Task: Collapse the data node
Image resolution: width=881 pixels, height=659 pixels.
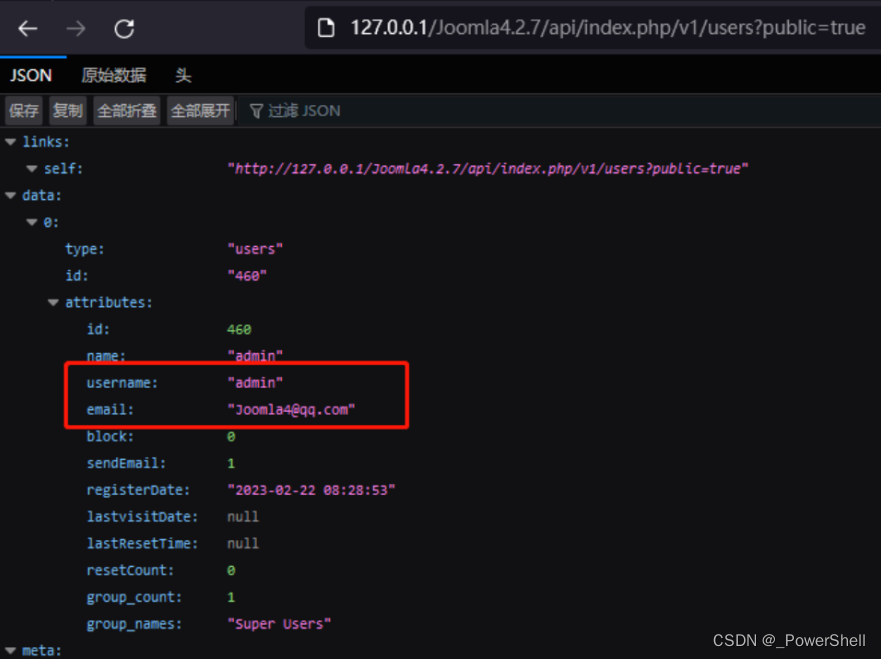Action: [x=10, y=196]
